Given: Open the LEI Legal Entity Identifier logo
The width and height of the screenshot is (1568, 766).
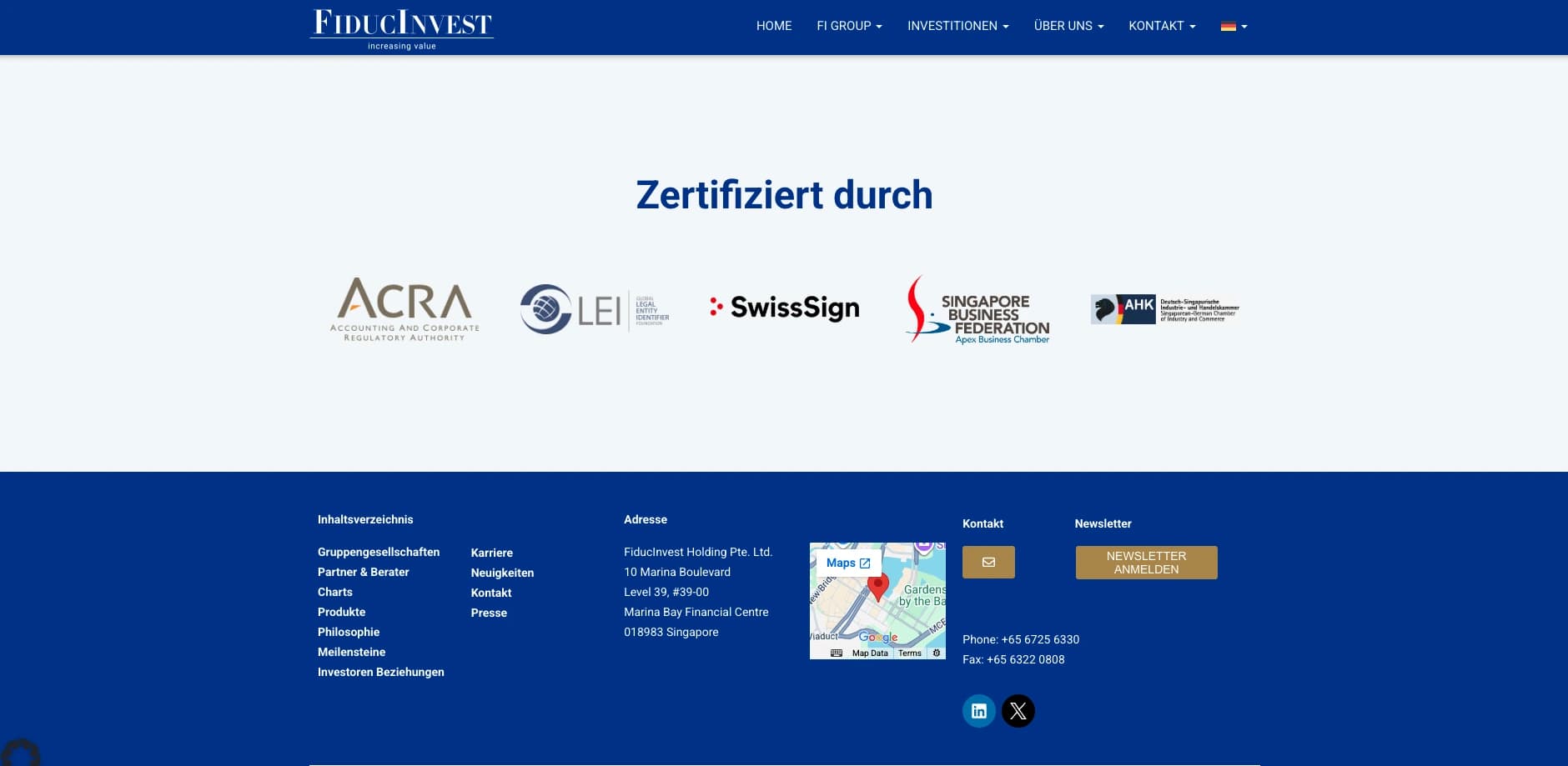Looking at the screenshot, I should click(x=595, y=309).
